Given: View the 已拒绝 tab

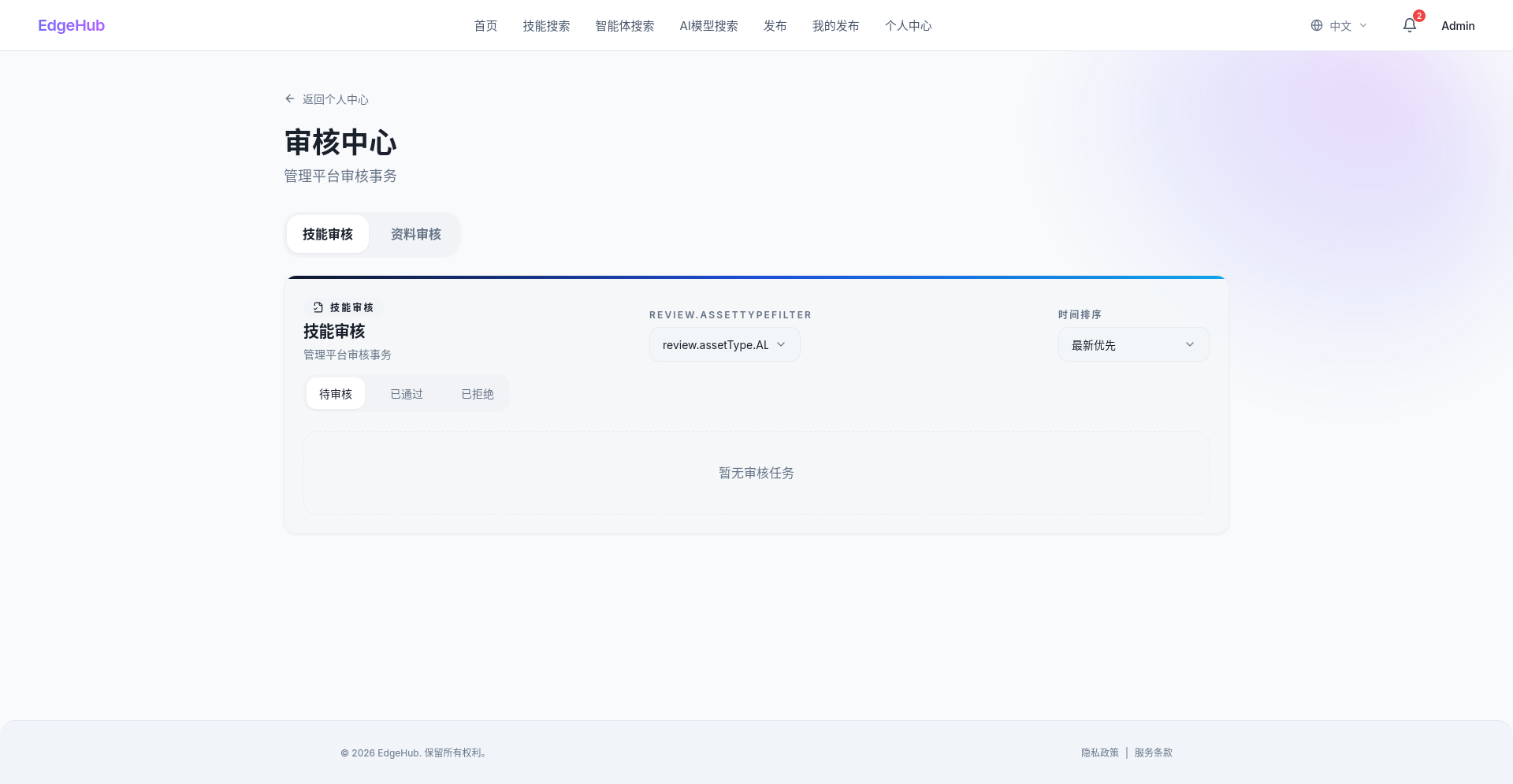Looking at the screenshot, I should (478, 393).
